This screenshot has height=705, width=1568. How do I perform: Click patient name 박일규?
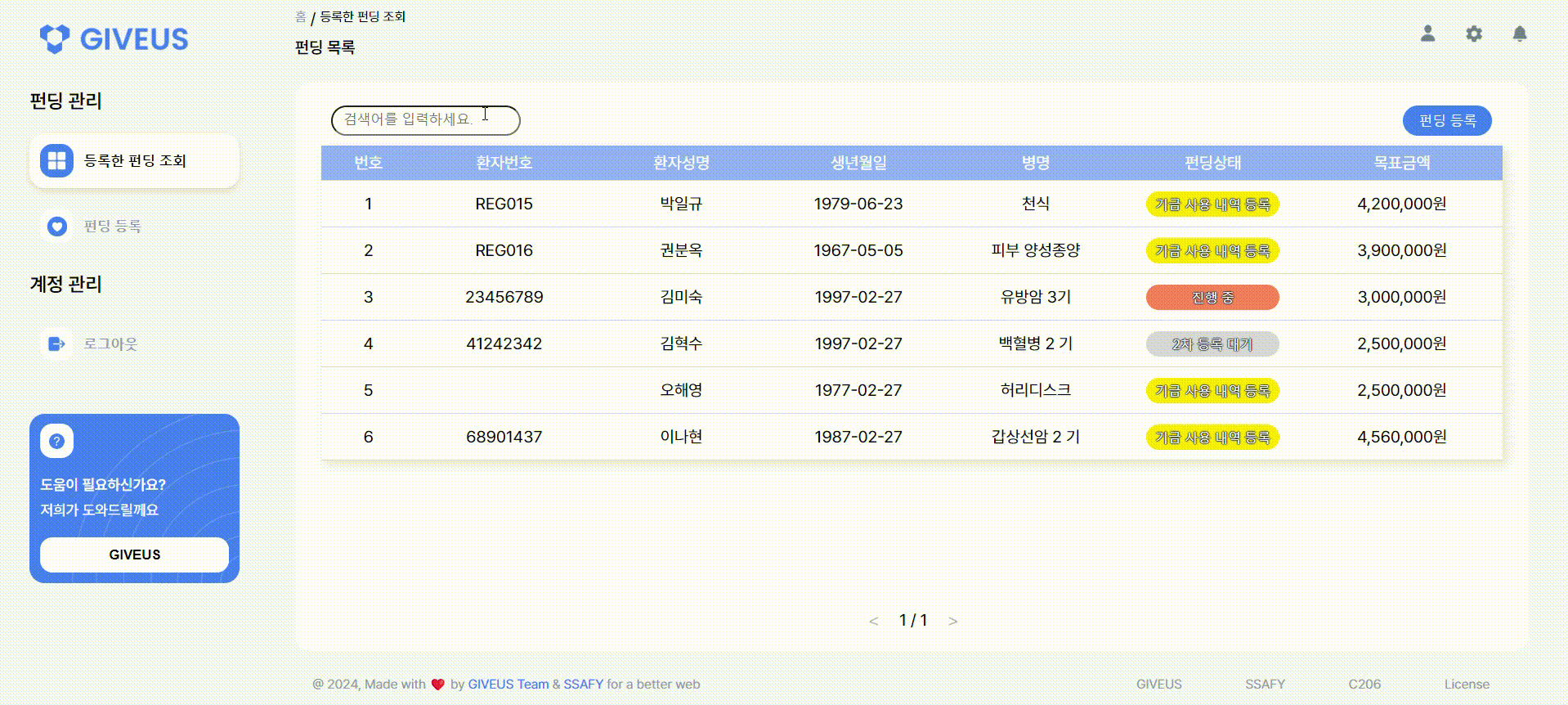pyautogui.click(x=681, y=204)
